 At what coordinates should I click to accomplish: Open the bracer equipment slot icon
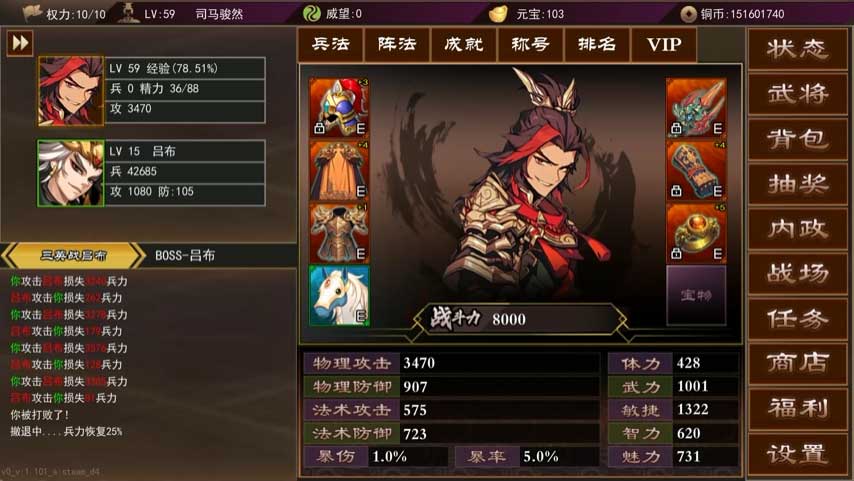(x=696, y=171)
